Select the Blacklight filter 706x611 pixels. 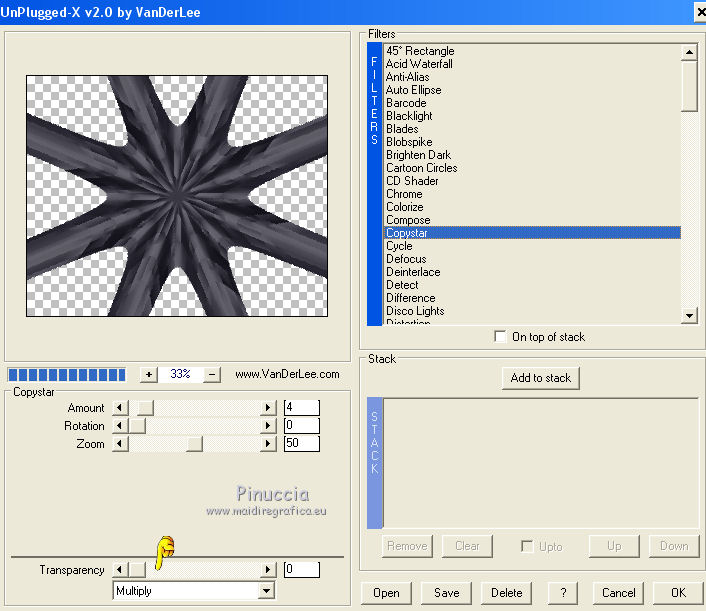click(532, 116)
